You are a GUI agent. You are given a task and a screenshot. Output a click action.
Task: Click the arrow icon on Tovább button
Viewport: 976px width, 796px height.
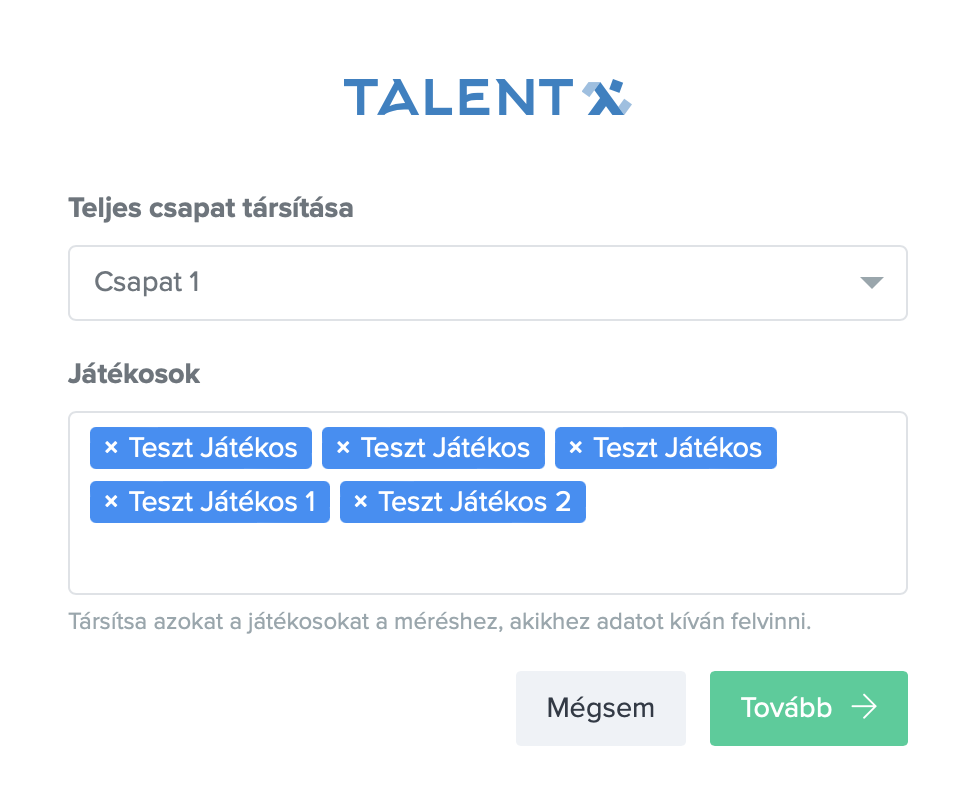click(x=864, y=708)
